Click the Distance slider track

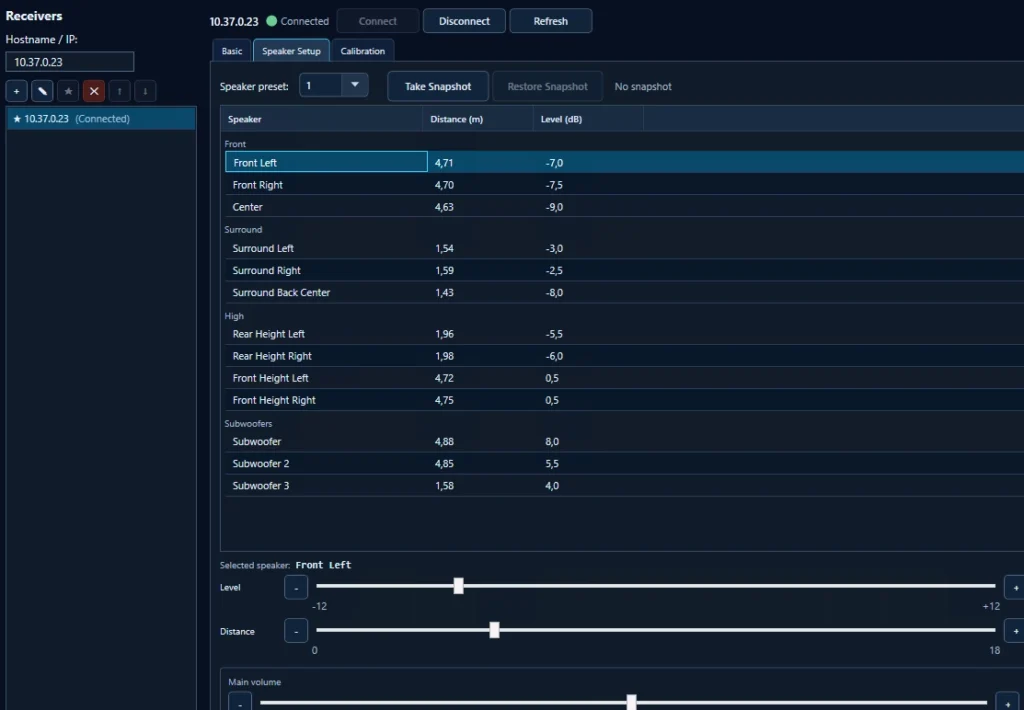[656, 630]
